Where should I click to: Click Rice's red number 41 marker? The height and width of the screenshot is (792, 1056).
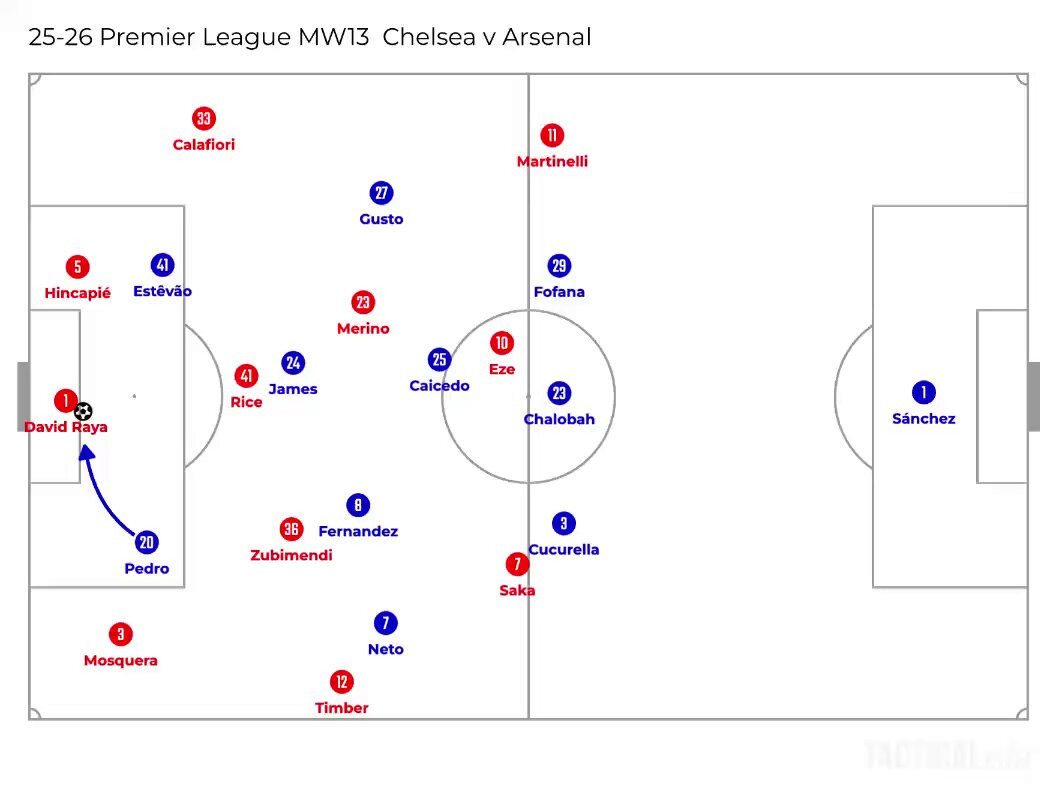coord(246,376)
